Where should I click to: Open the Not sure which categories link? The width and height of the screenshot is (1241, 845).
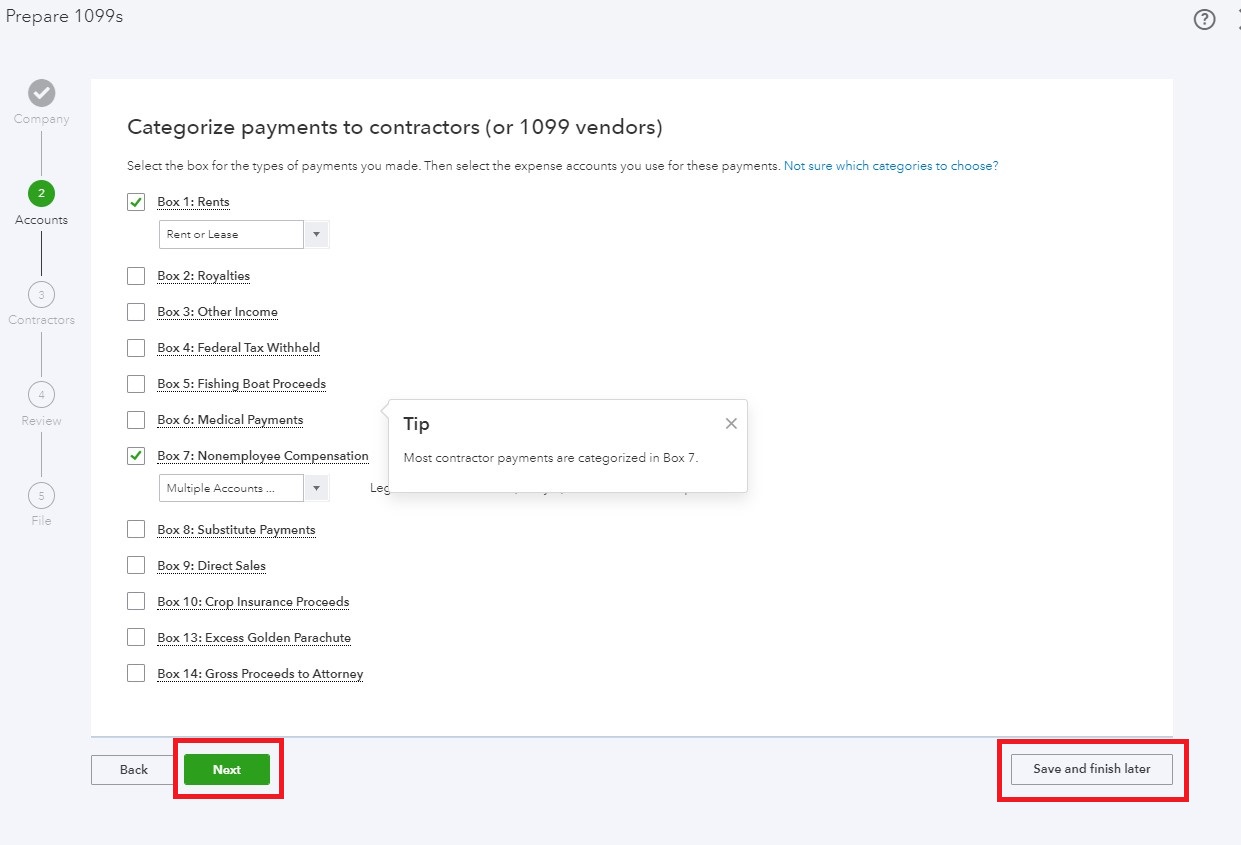point(891,165)
